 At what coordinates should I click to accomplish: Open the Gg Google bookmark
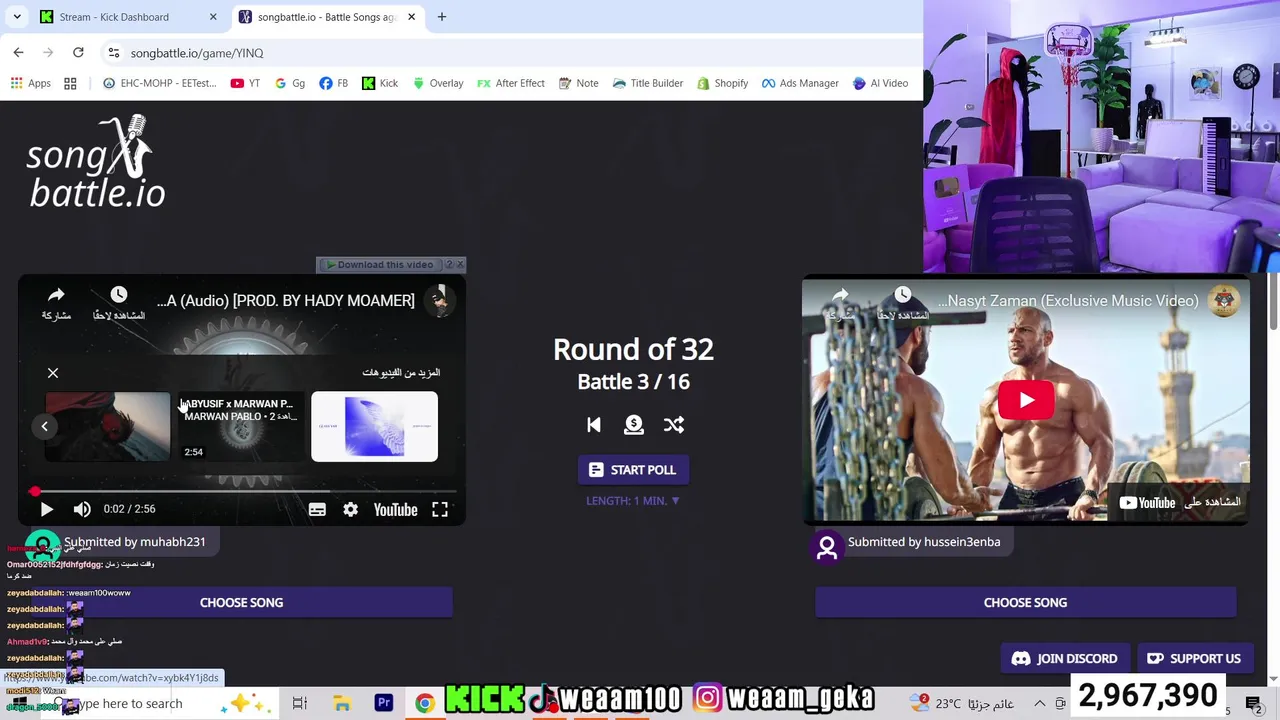pyautogui.click(x=290, y=83)
